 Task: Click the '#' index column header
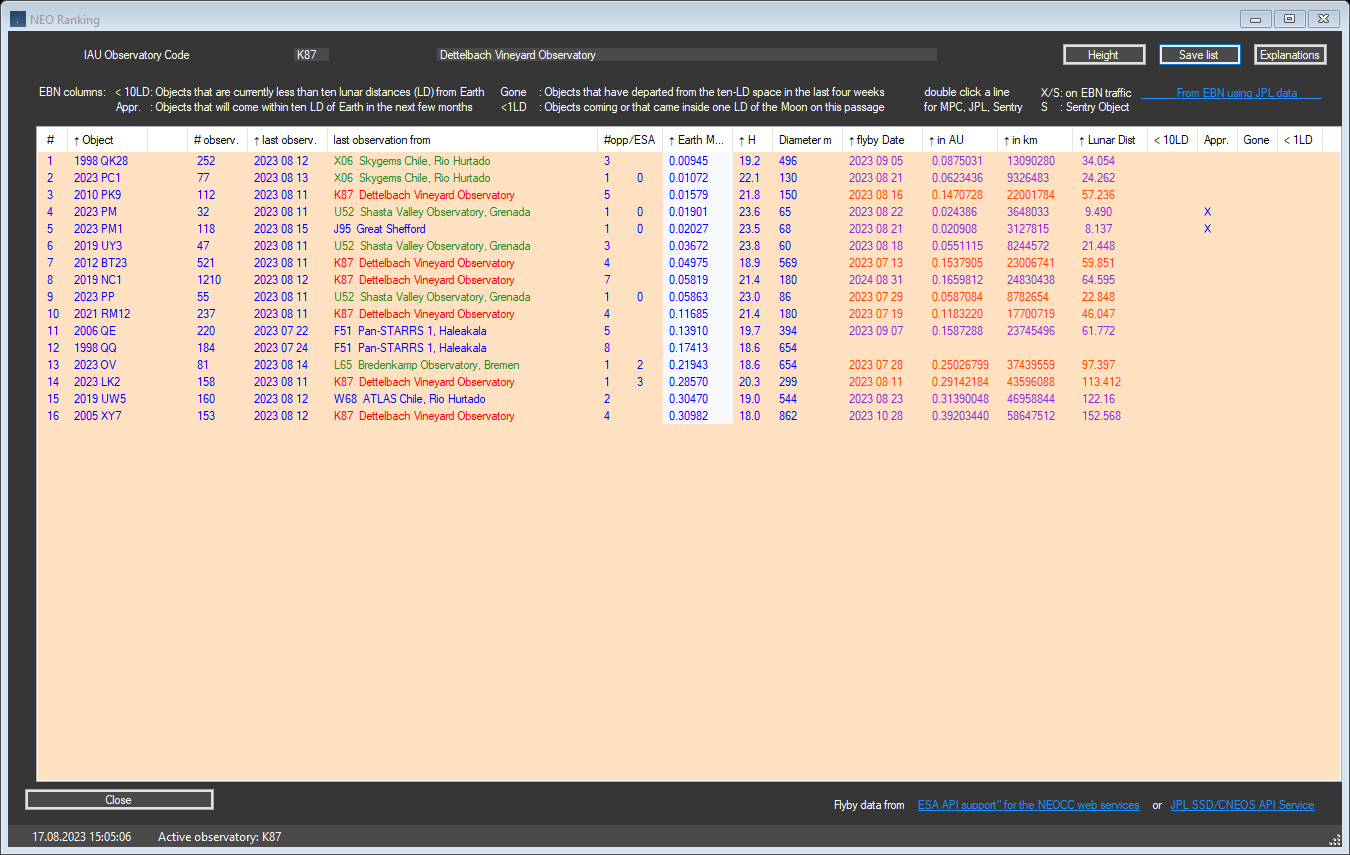[x=52, y=140]
